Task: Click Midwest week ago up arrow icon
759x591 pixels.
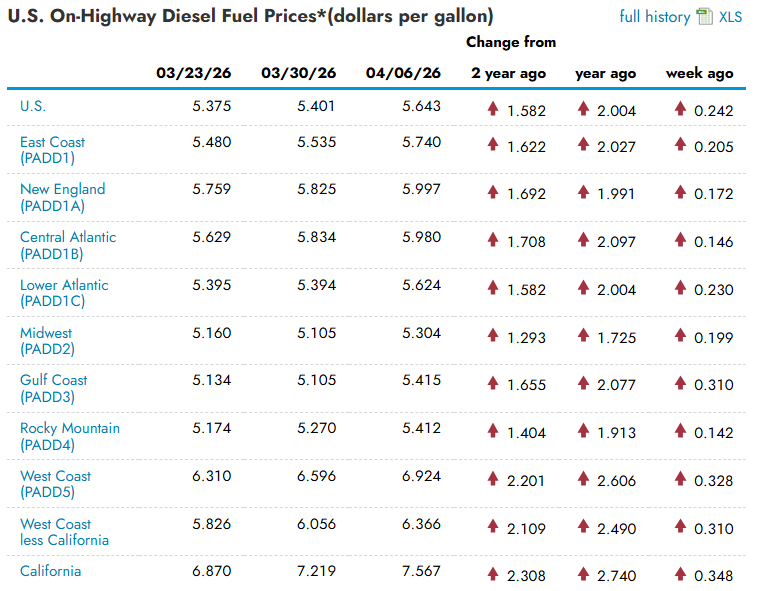Action: [680, 336]
